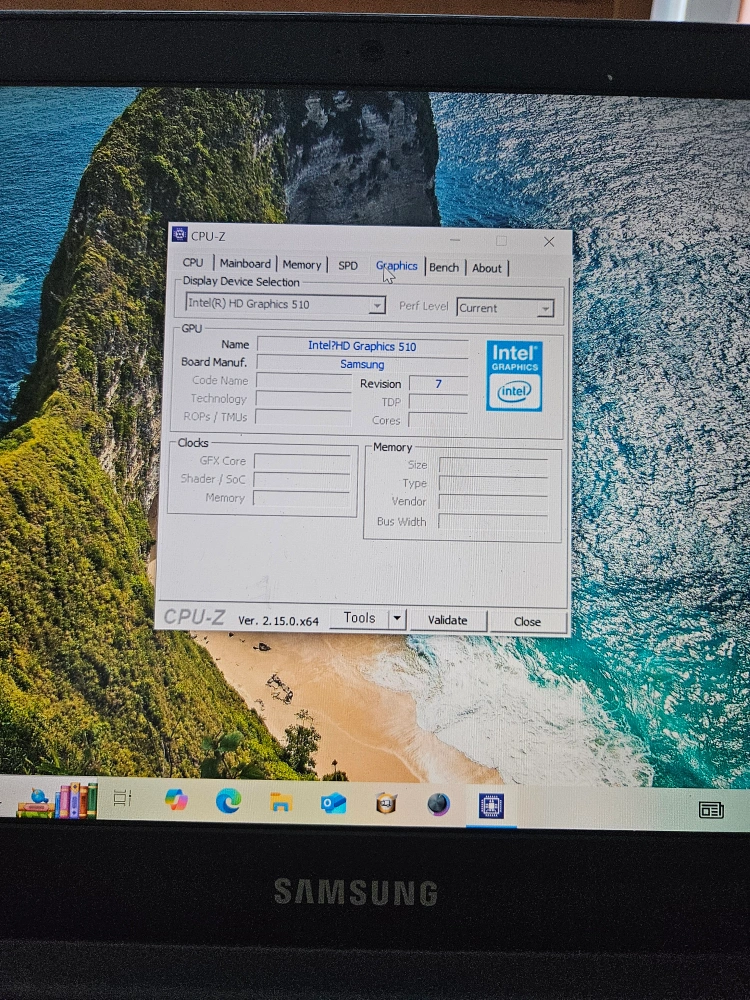Open Task View from the taskbar

click(122, 798)
